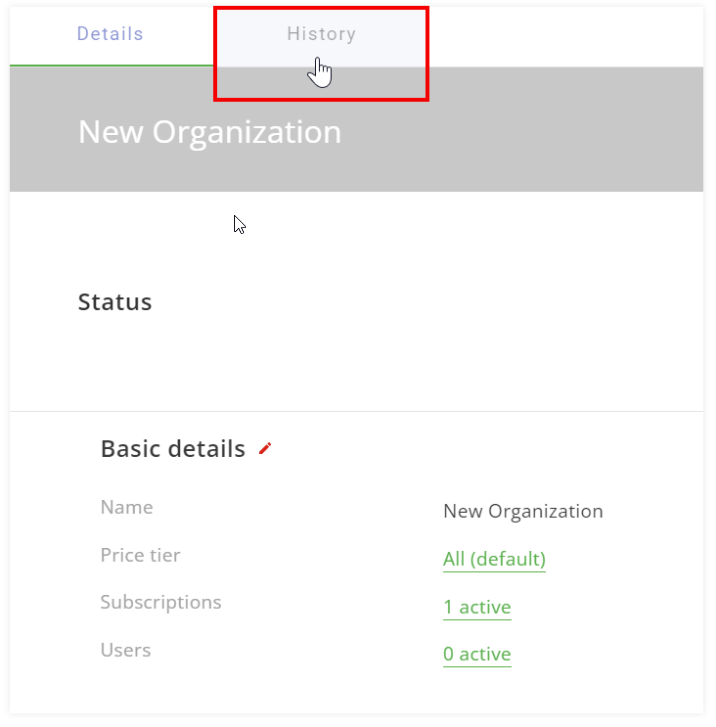Image resolution: width=716 pixels, height=727 pixels.
Task: Click the Users field label
Action: click(126, 650)
